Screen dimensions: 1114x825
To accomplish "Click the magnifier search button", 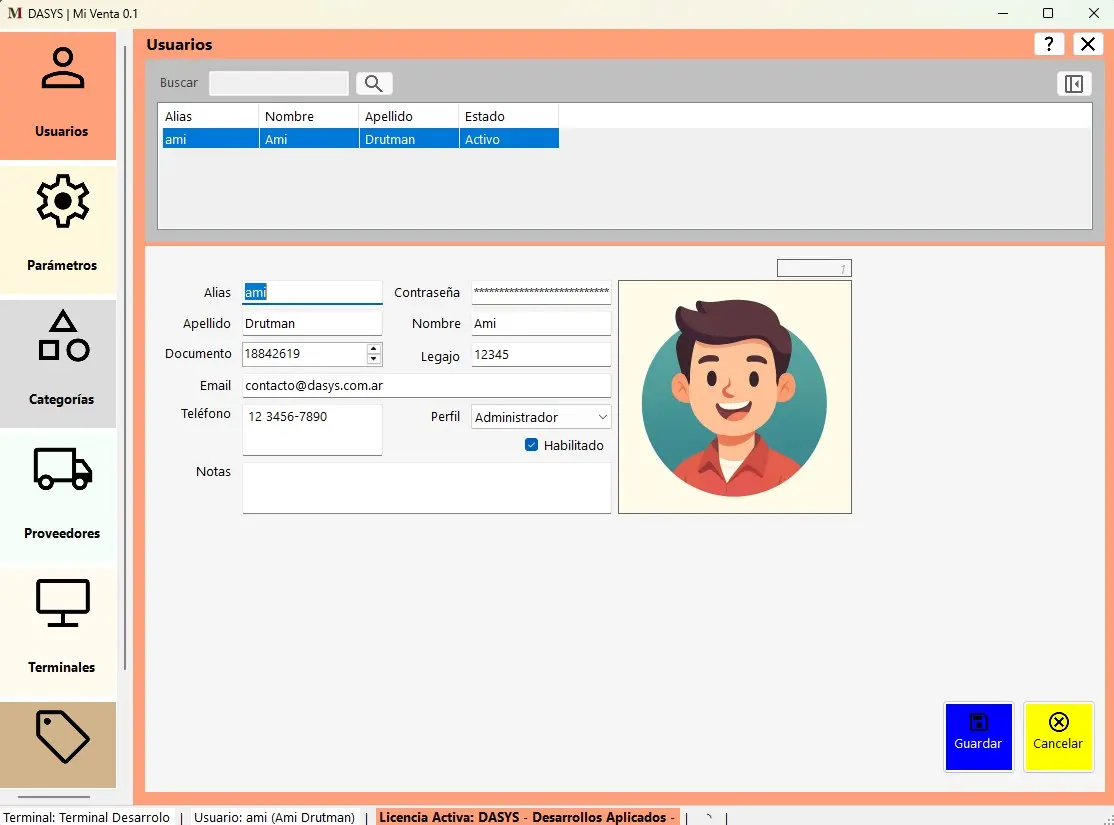I will coord(374,84).
